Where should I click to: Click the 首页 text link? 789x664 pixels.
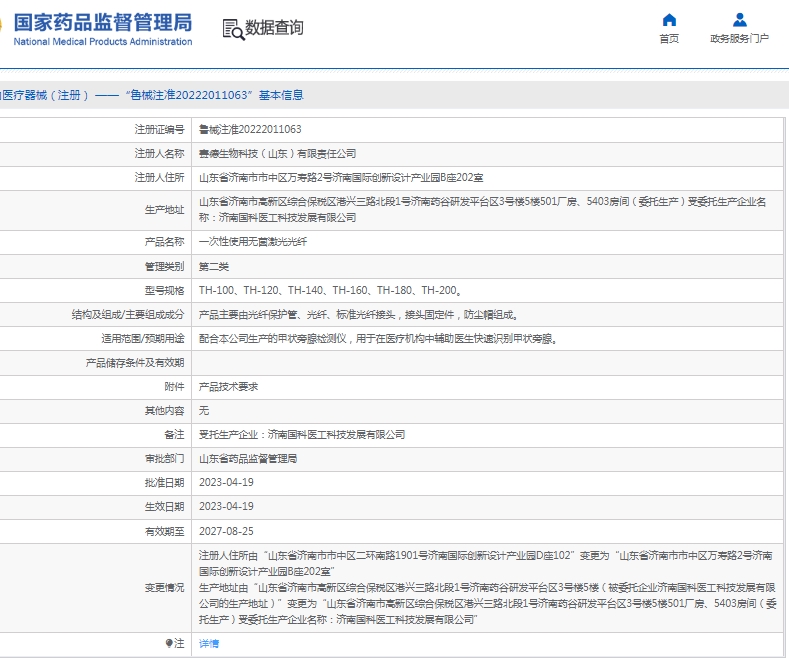[x=669, y=39]
